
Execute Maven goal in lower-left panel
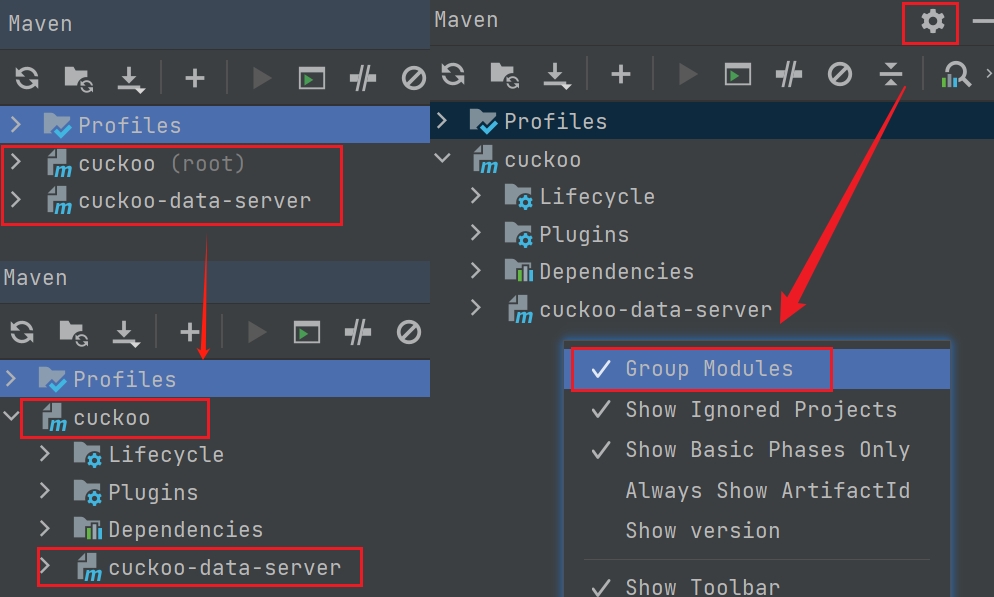[x=307, y=333]
